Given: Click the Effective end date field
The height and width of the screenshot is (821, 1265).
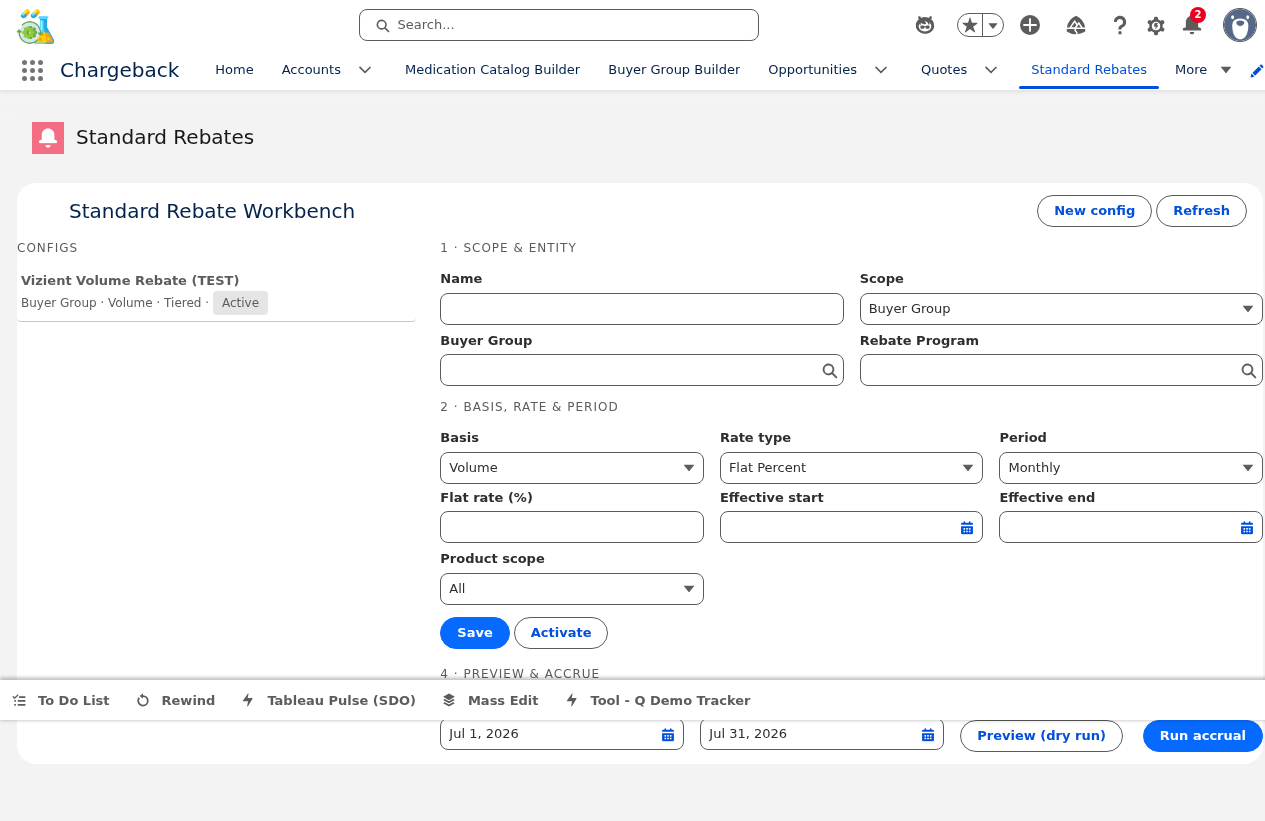Looking at the screenshot, I should (1131, 527).
